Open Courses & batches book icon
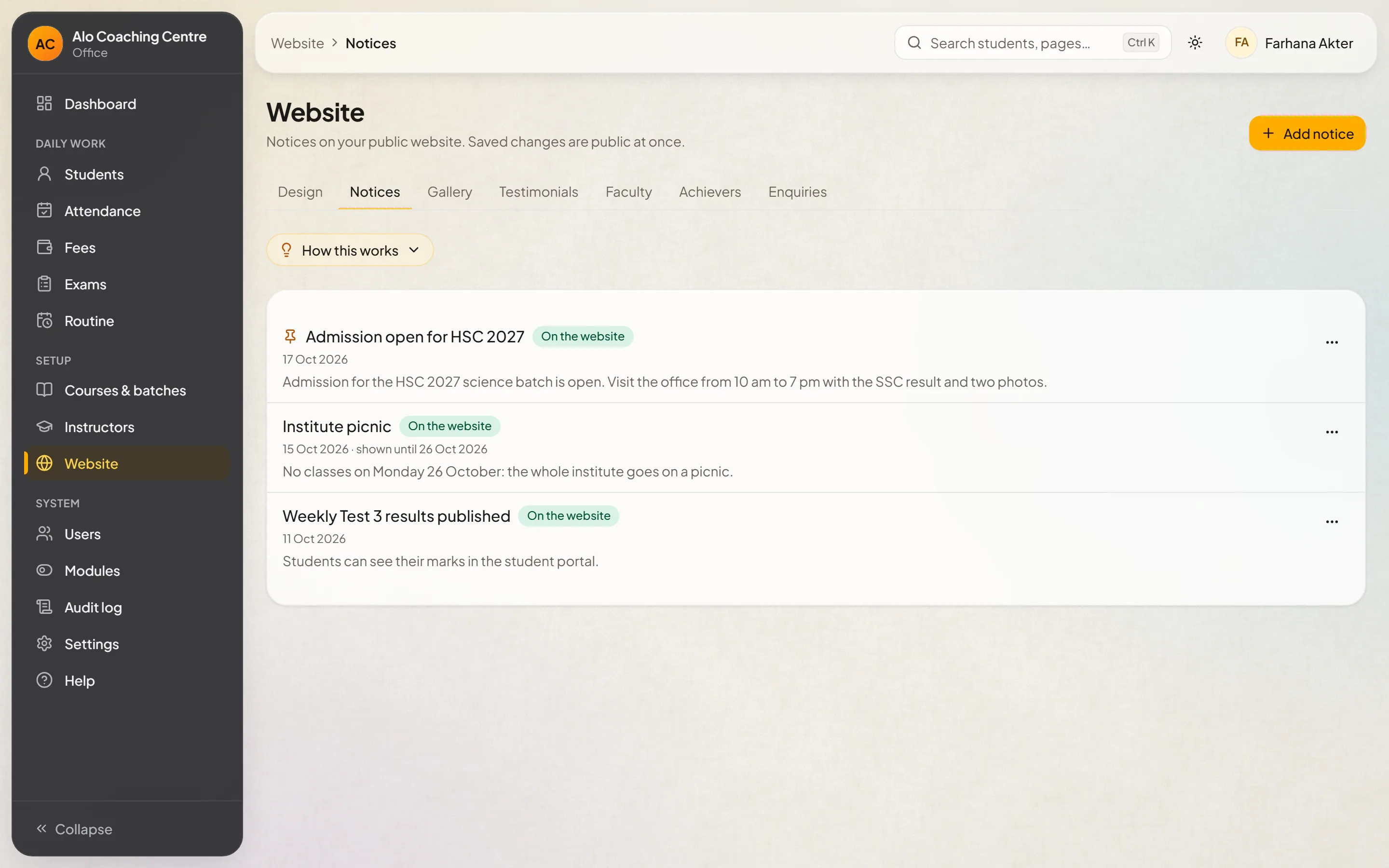Viewport: 1389px width, 868px height. pos(44,390)
